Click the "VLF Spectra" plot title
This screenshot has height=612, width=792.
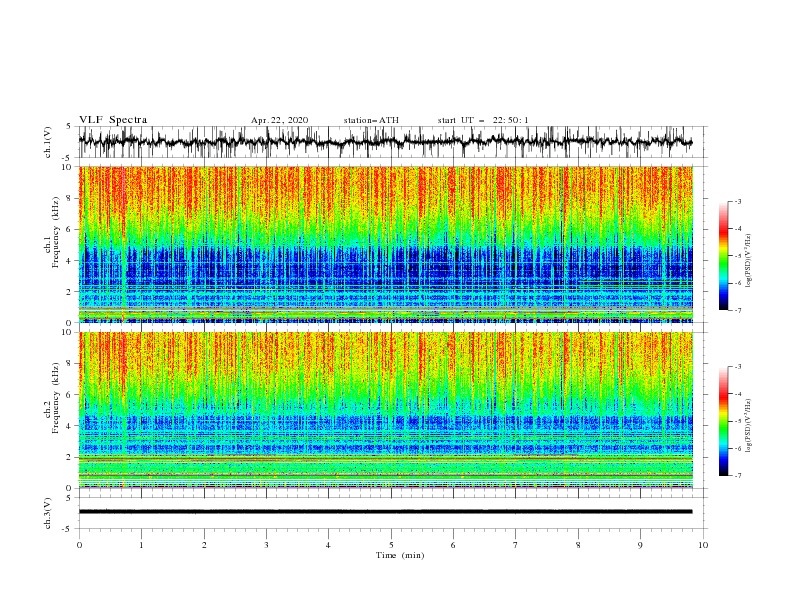pos(113,120)
